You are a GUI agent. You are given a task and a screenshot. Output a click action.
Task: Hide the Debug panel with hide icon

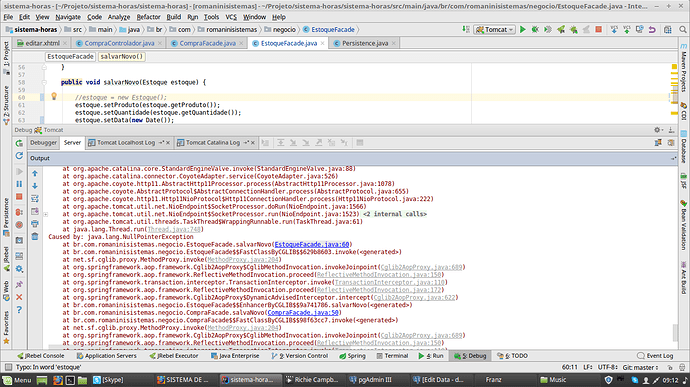point(671,130)
